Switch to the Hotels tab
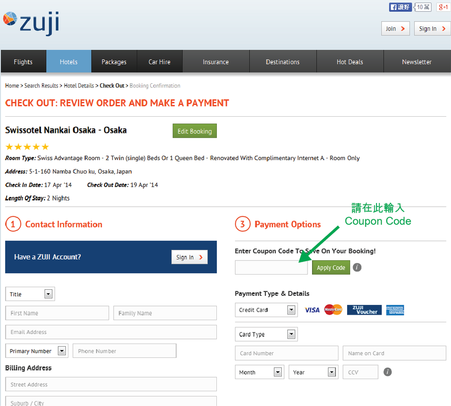This screenshot has height=406, width=451. [69, 62]
